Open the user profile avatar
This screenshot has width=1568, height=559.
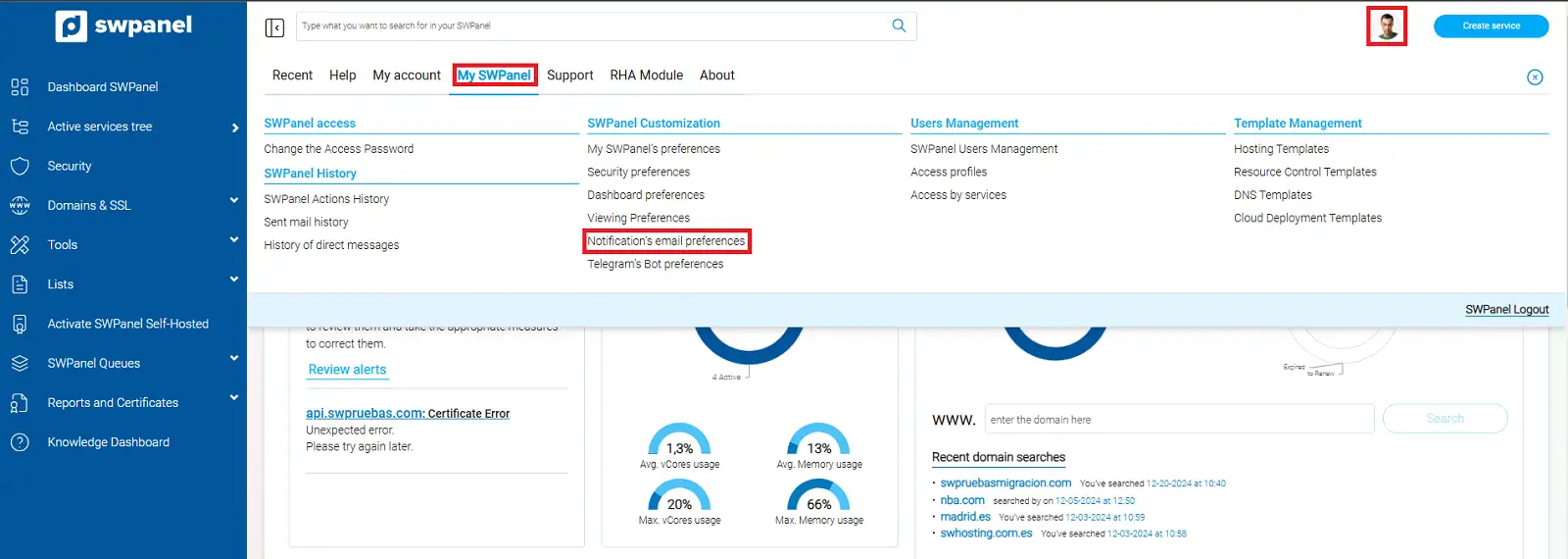tap(1387, 26)
